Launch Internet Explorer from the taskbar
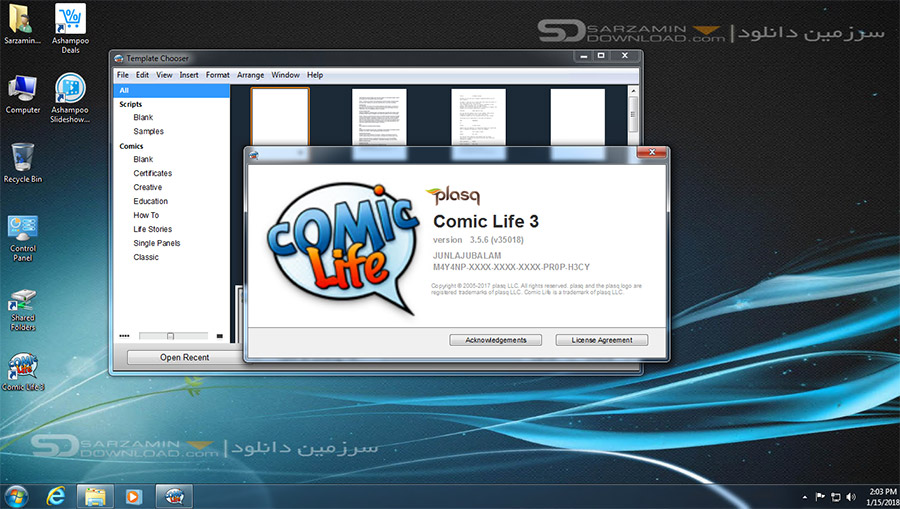Viewport: 900px width, 509px height. [56, 496]
